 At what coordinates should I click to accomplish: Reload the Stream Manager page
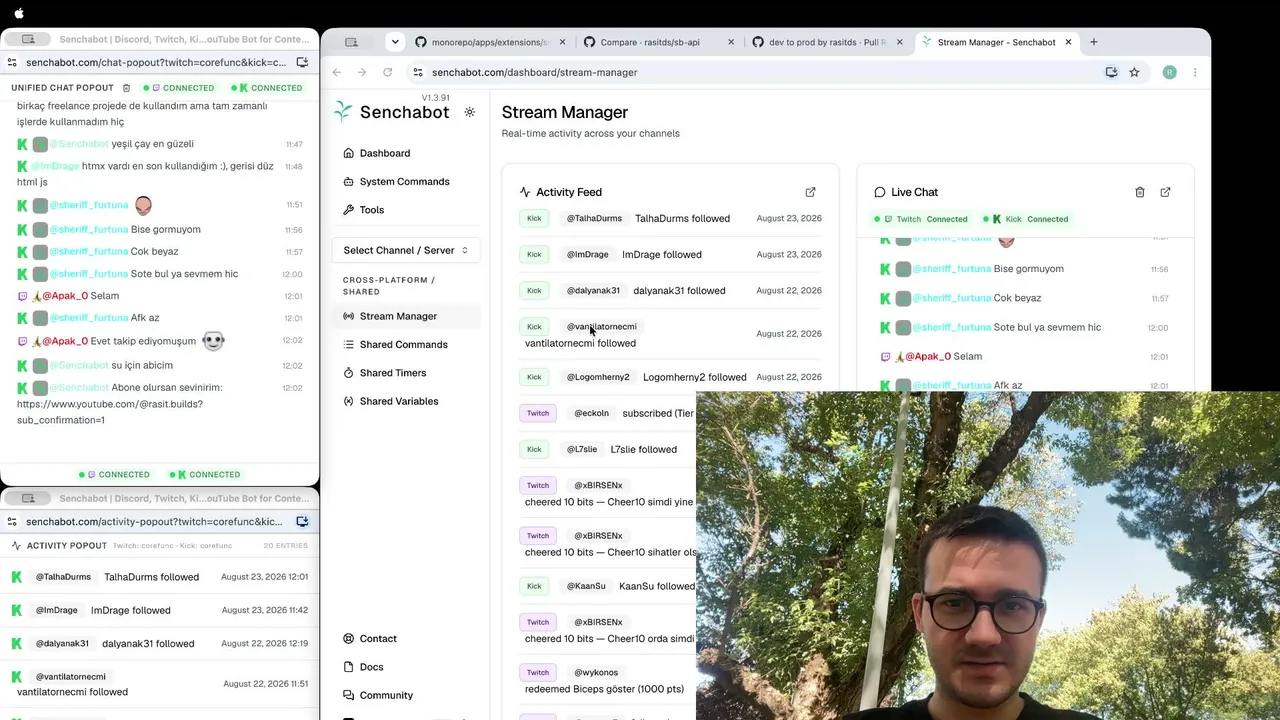click(388, 72)
